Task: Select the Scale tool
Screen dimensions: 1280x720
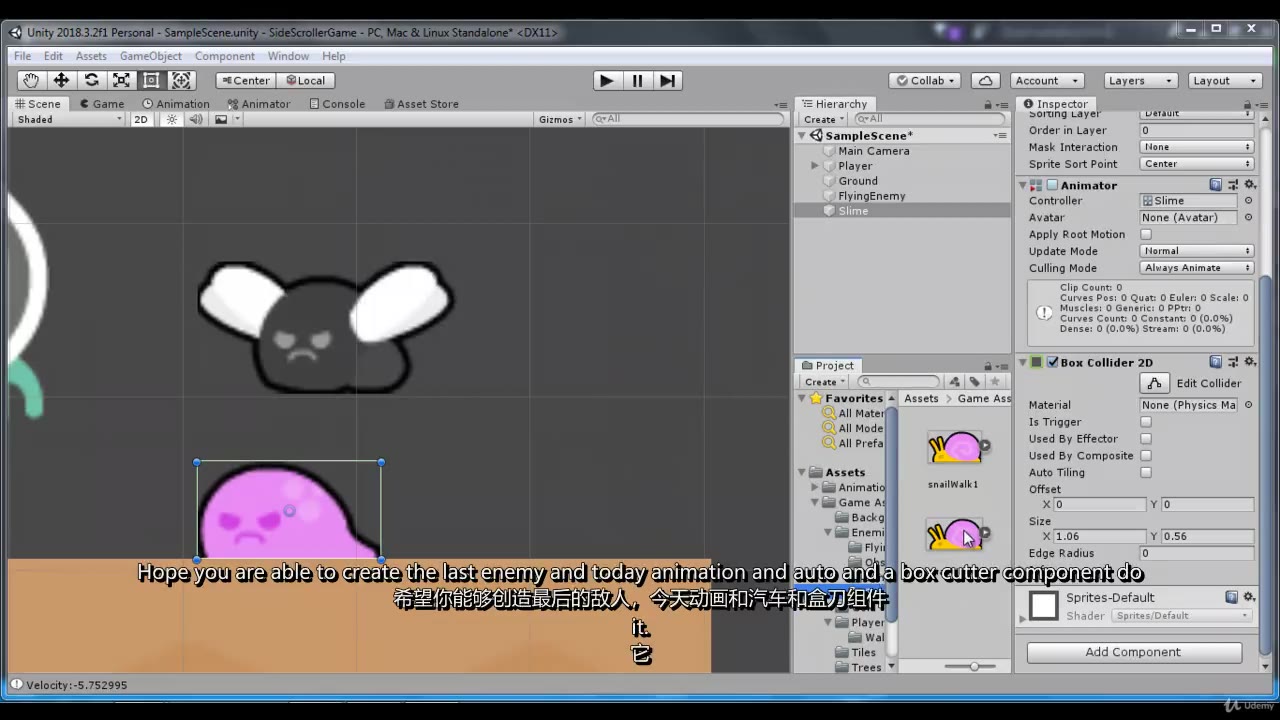Action: pos(121,80)
